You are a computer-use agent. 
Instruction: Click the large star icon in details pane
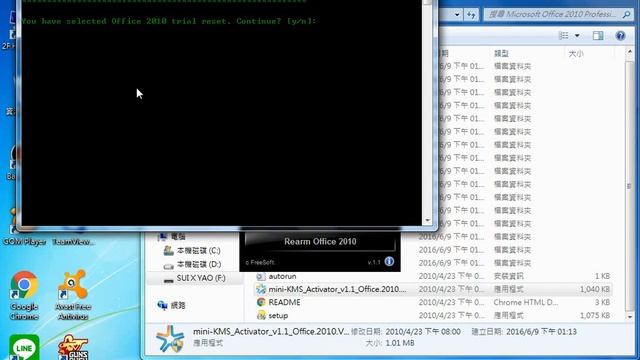(170, 338)
